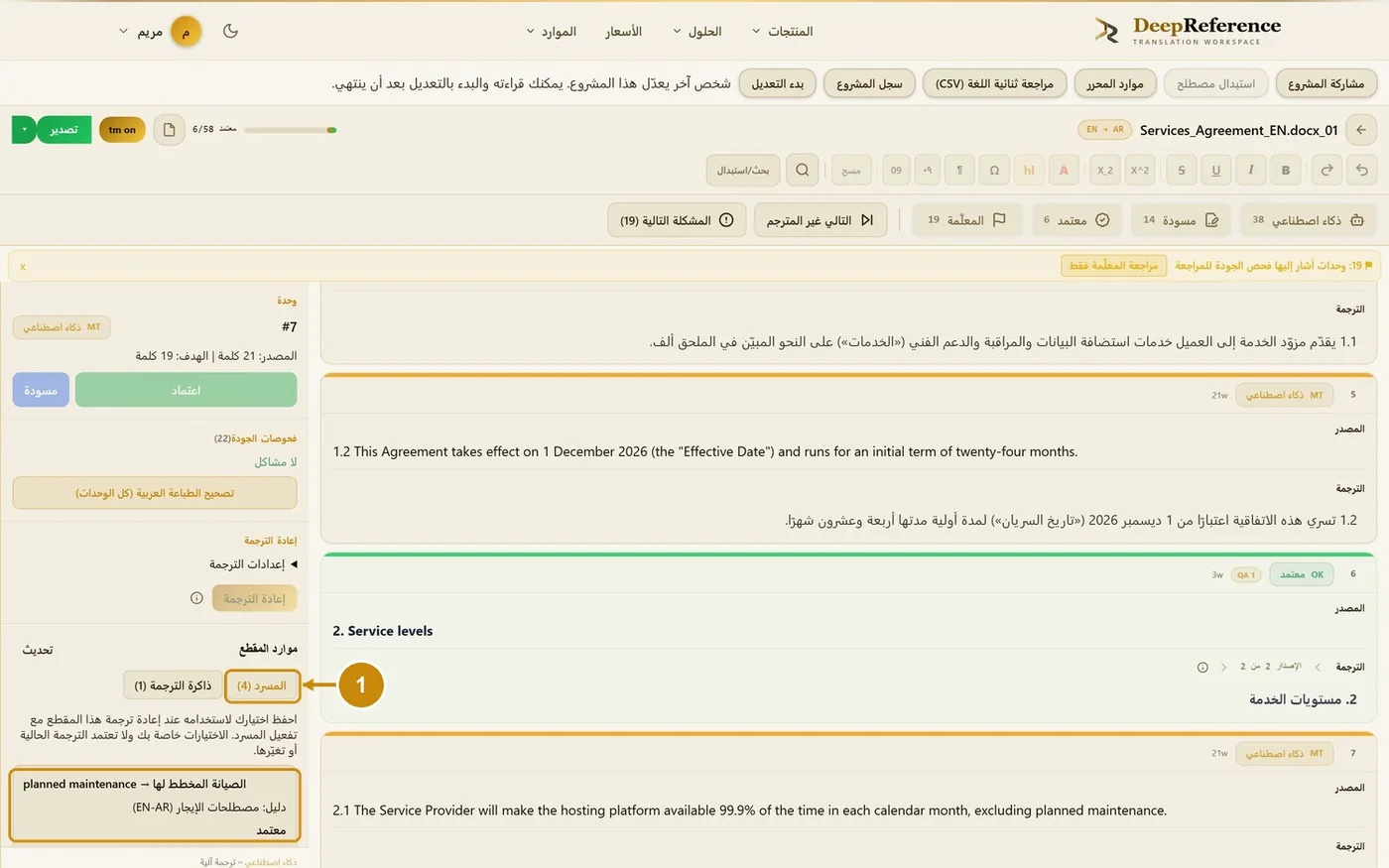Image resolution: width=1389 pixels, height=868 pixels.
Task: Dismiss the quality check banner with x
Action: pyautogui.click(x=23, y=267)
